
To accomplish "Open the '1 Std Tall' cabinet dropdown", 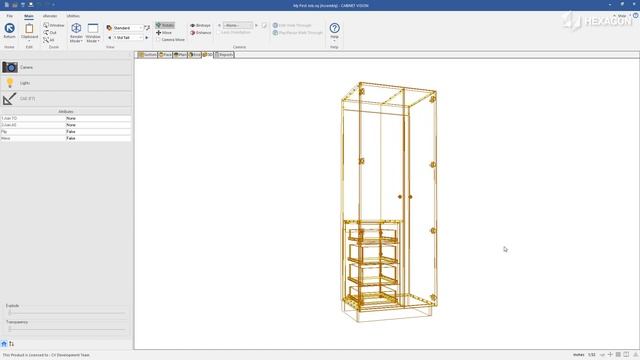I will (x=128, y=38).
